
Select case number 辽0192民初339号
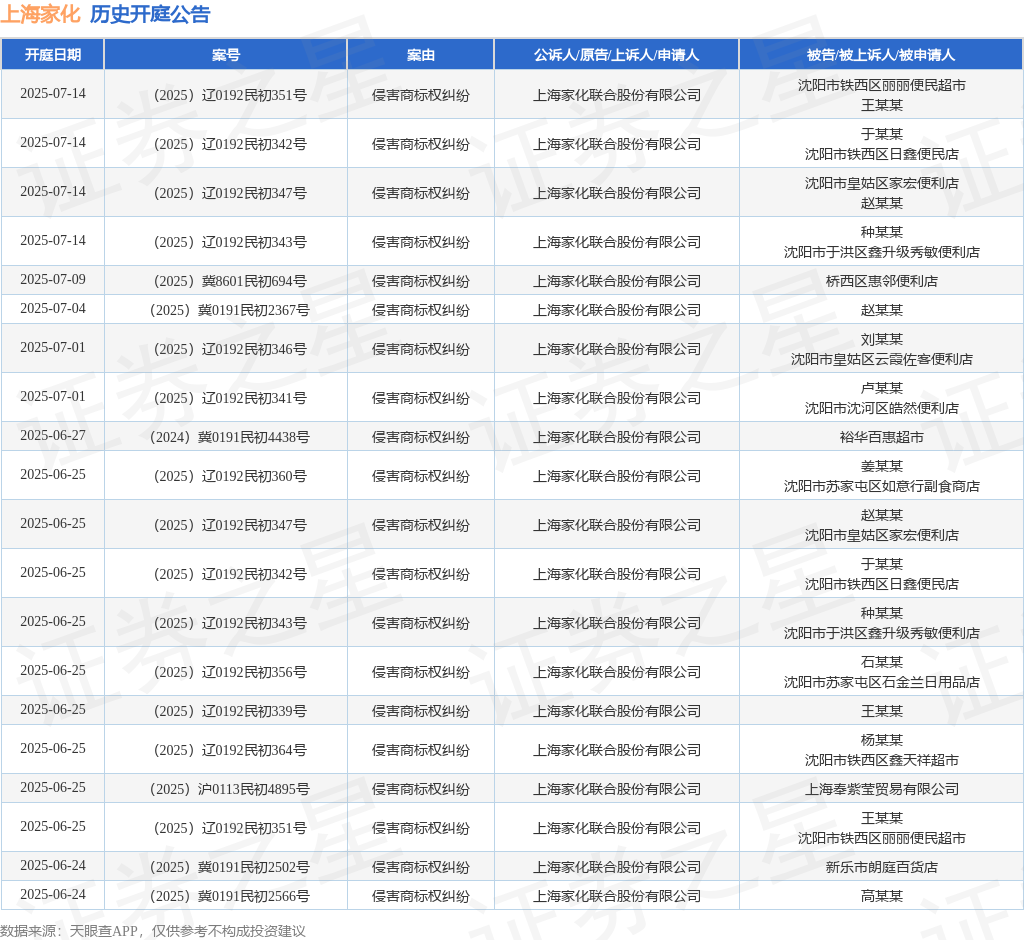[x=230, y=711]
